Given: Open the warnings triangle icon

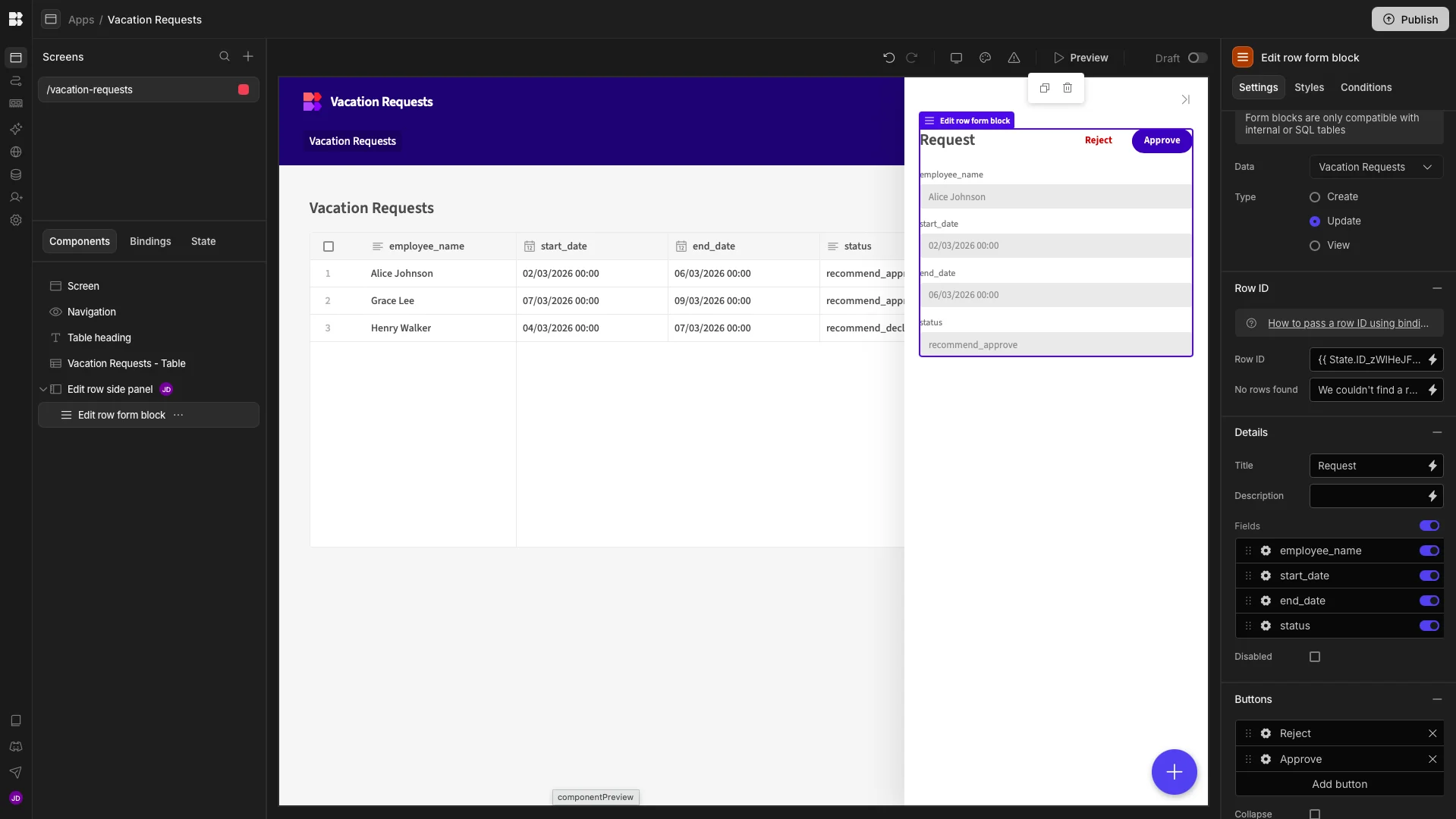Looking at the screenshot, I should point(1014,58).
